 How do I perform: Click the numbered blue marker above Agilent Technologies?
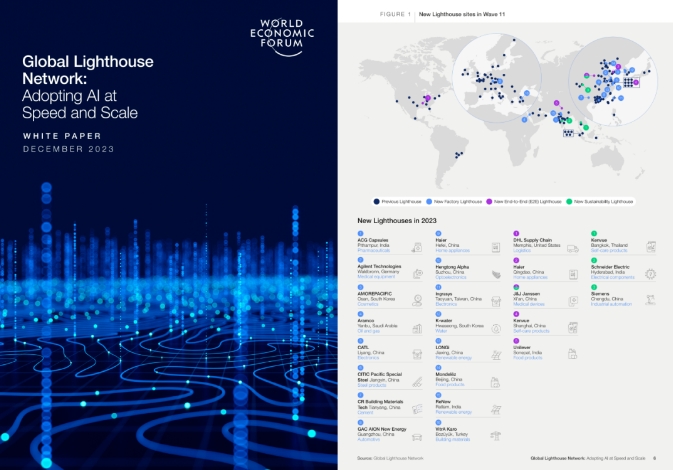click(x=360, y=260)
